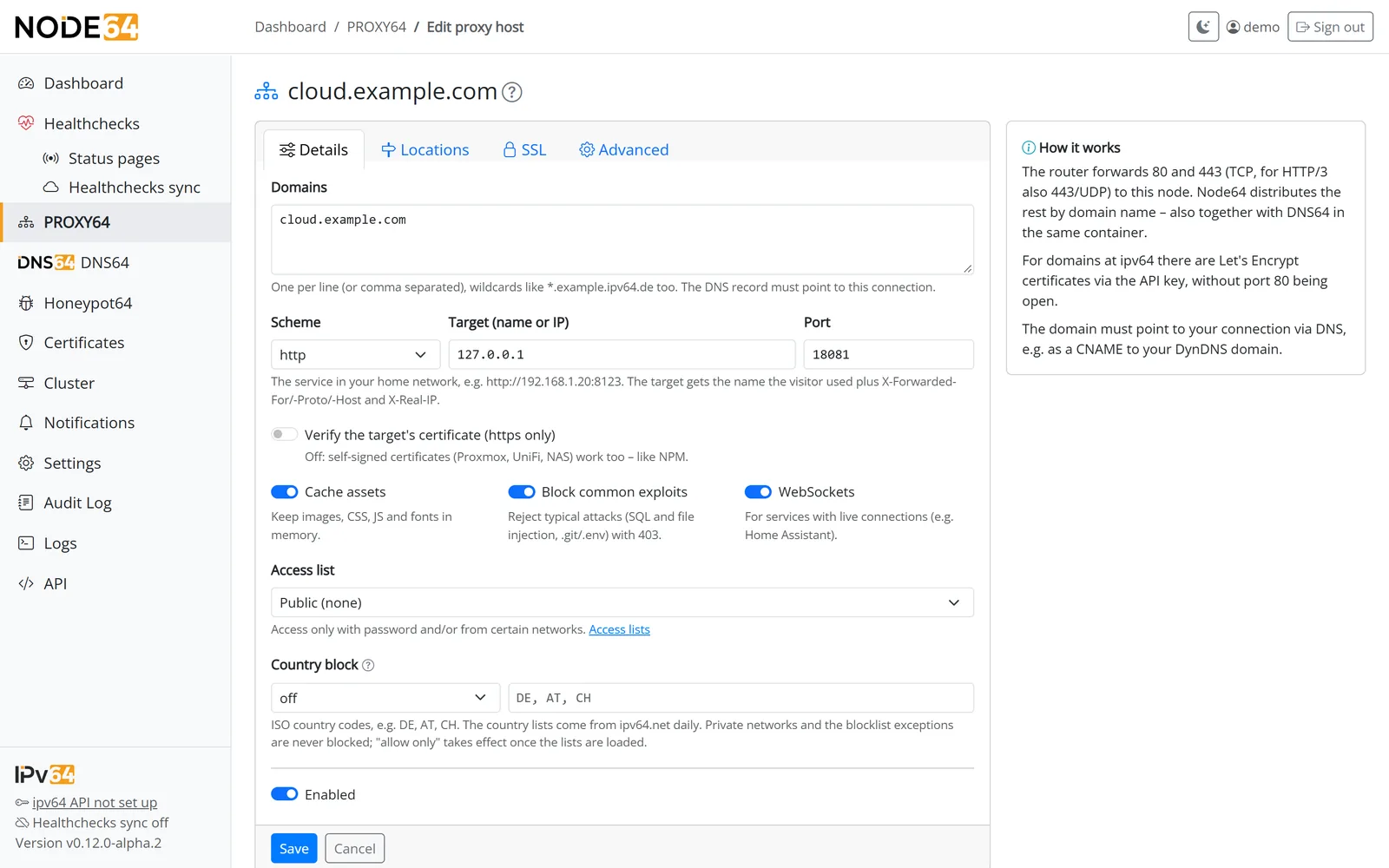1389x868 pixels.
Task: Switch to the Locations tab
Action: coord(425,150)
